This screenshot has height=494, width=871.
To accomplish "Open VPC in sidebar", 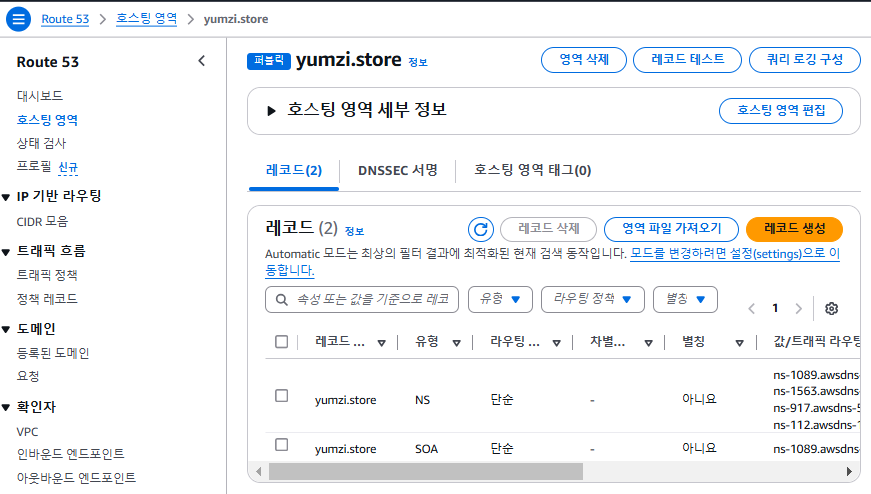I will (x=27, y=432).
